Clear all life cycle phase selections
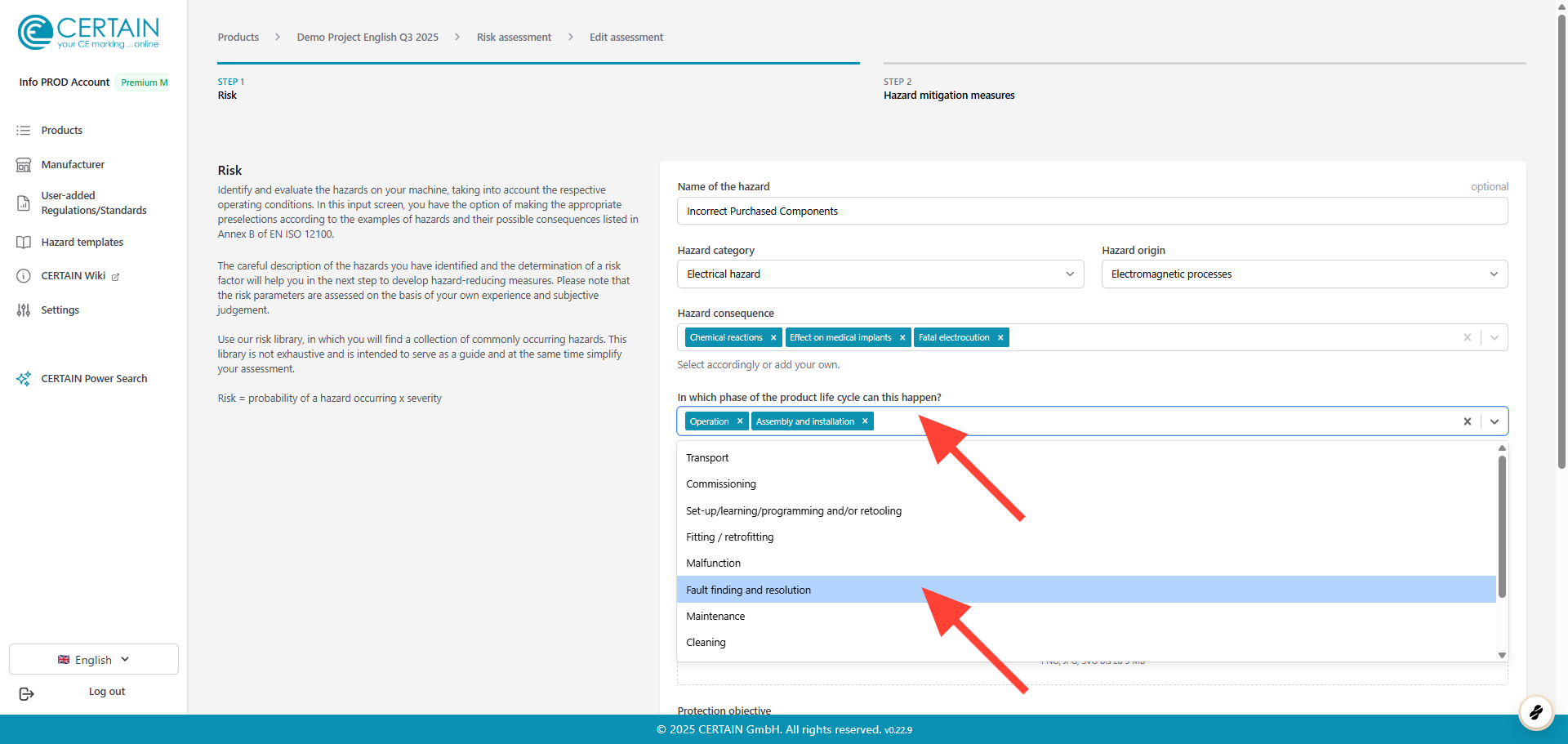1568x744 pixels. [x=1468, y=421]
